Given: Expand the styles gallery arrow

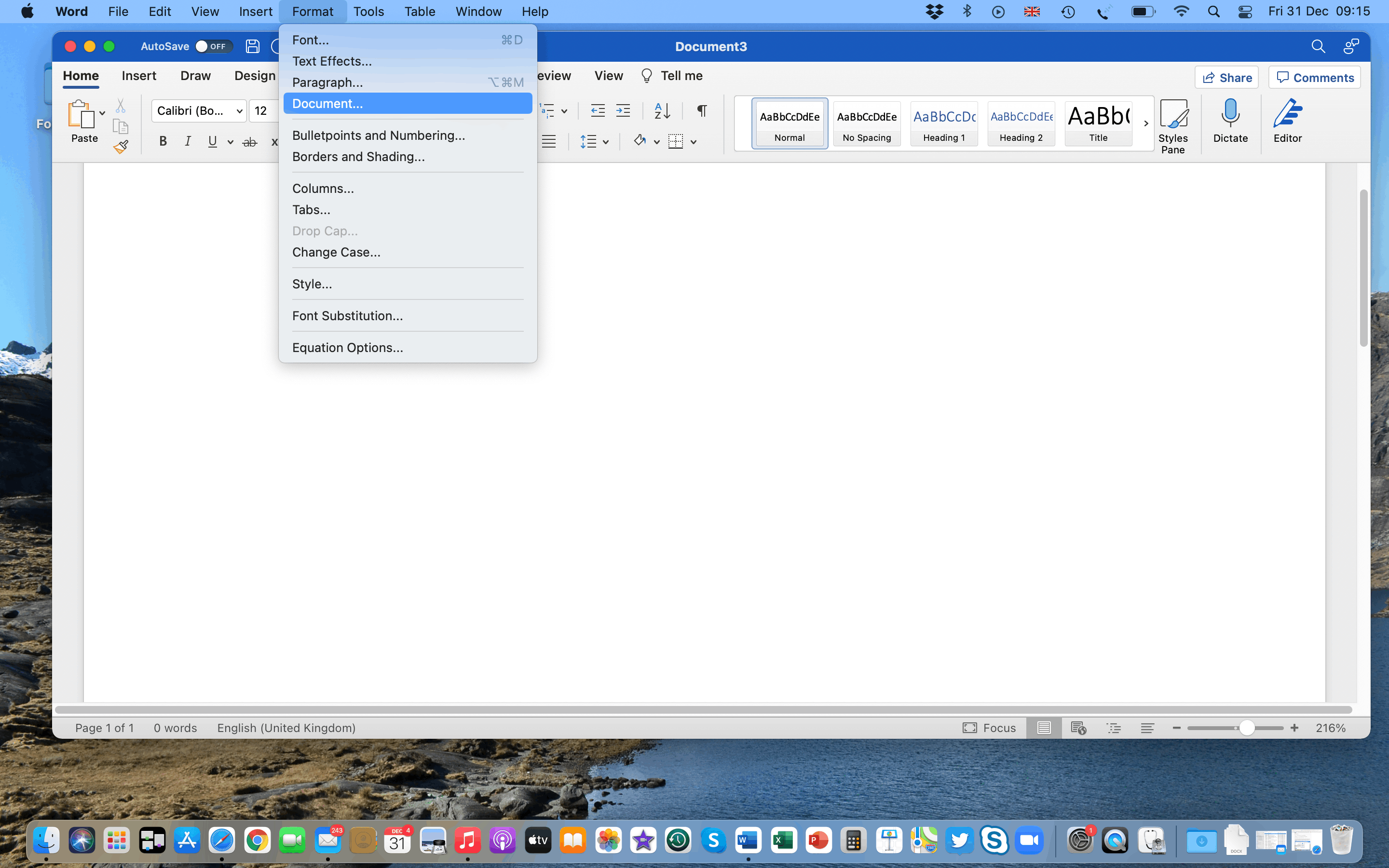Looking at the screenshot, I should pos(1145,123).
